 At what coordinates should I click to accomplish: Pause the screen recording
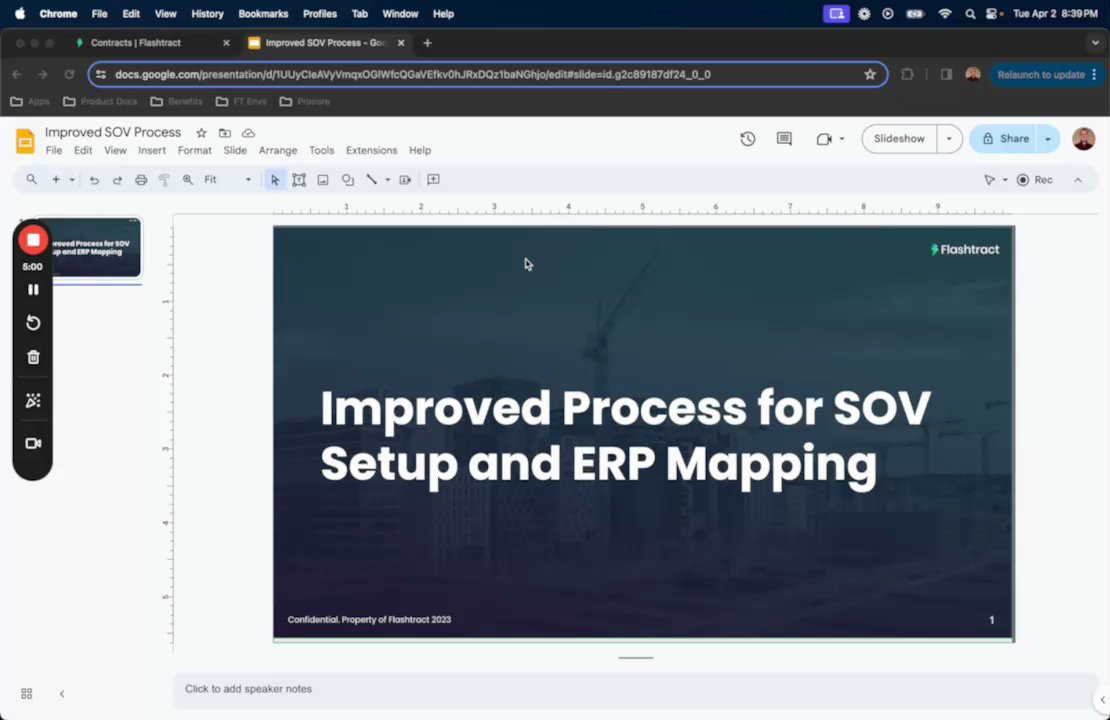coord(33,290)
